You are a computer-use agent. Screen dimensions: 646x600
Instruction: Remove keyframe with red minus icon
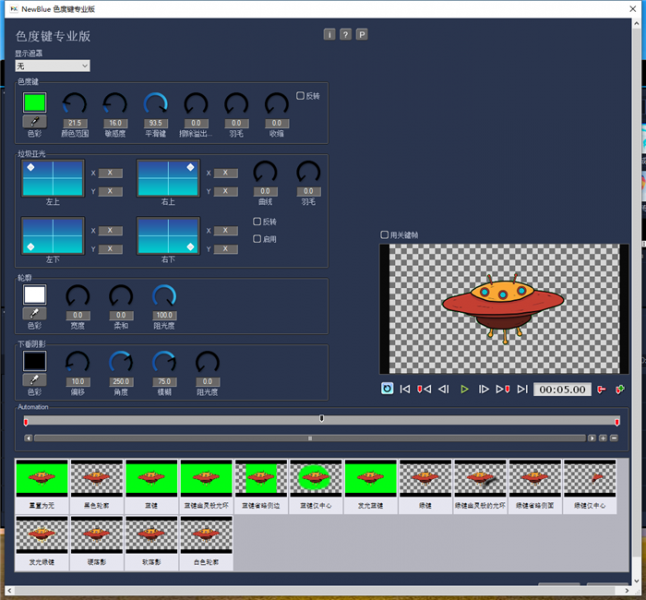coord(602,389)
